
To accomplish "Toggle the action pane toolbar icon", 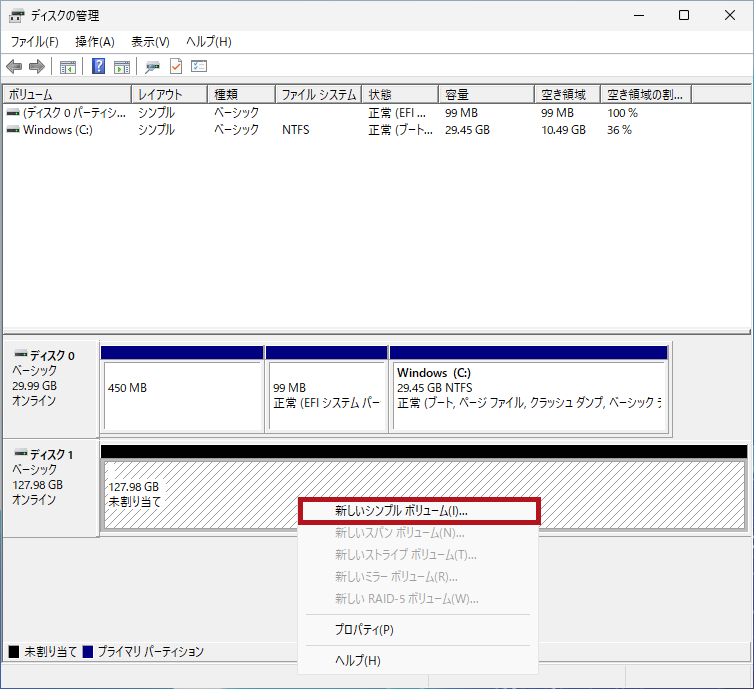I will pos(122,67).
